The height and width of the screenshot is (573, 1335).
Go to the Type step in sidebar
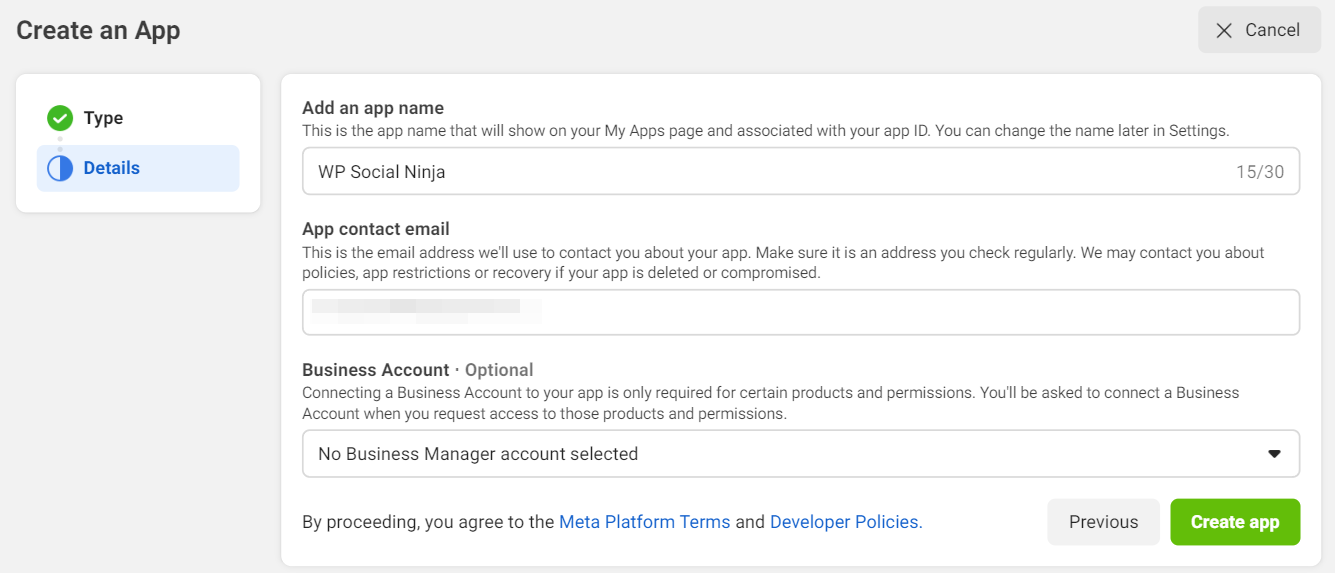click(103, 118)
